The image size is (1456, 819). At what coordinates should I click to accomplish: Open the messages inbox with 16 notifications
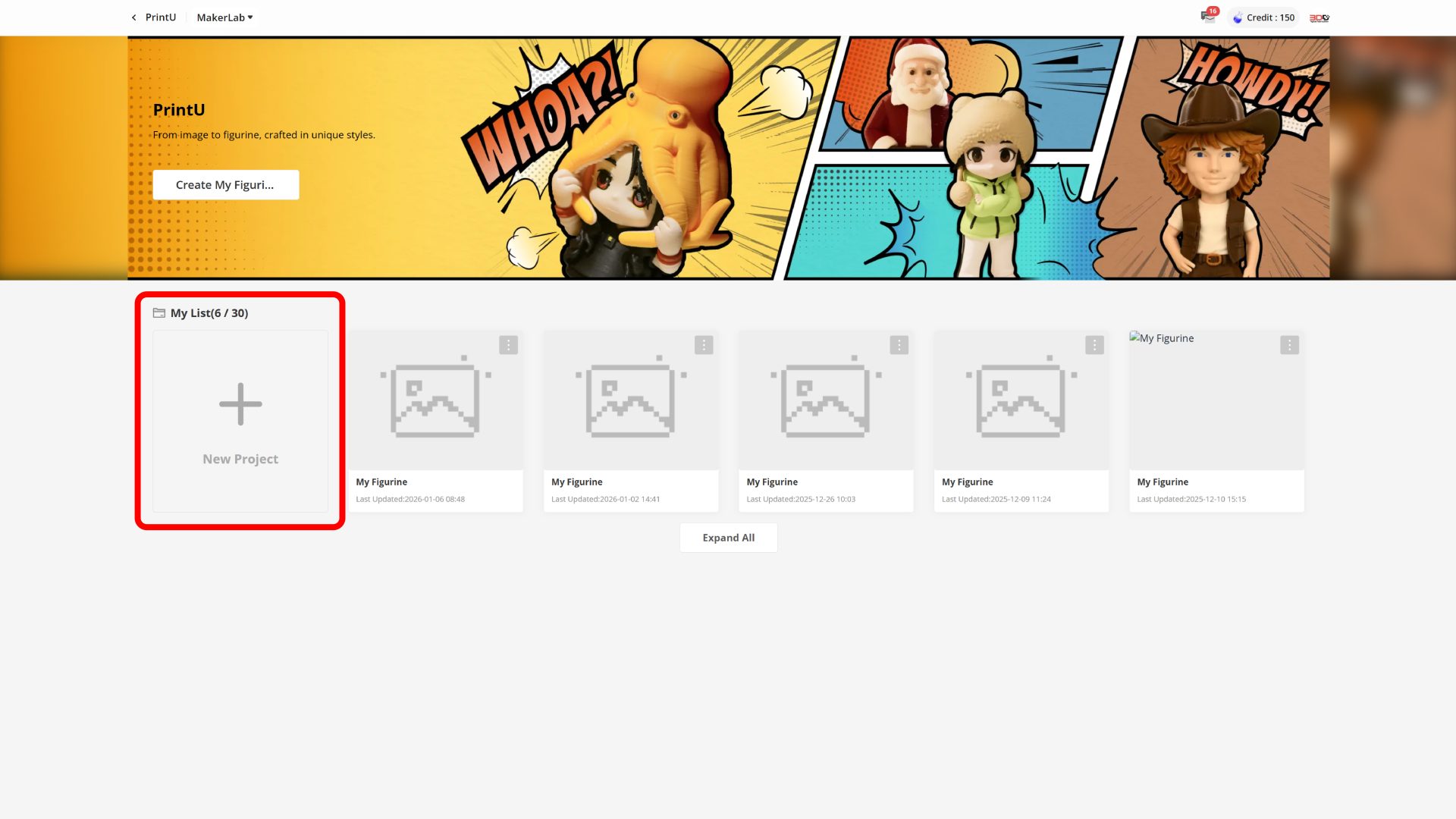(x=1207, y=17)
